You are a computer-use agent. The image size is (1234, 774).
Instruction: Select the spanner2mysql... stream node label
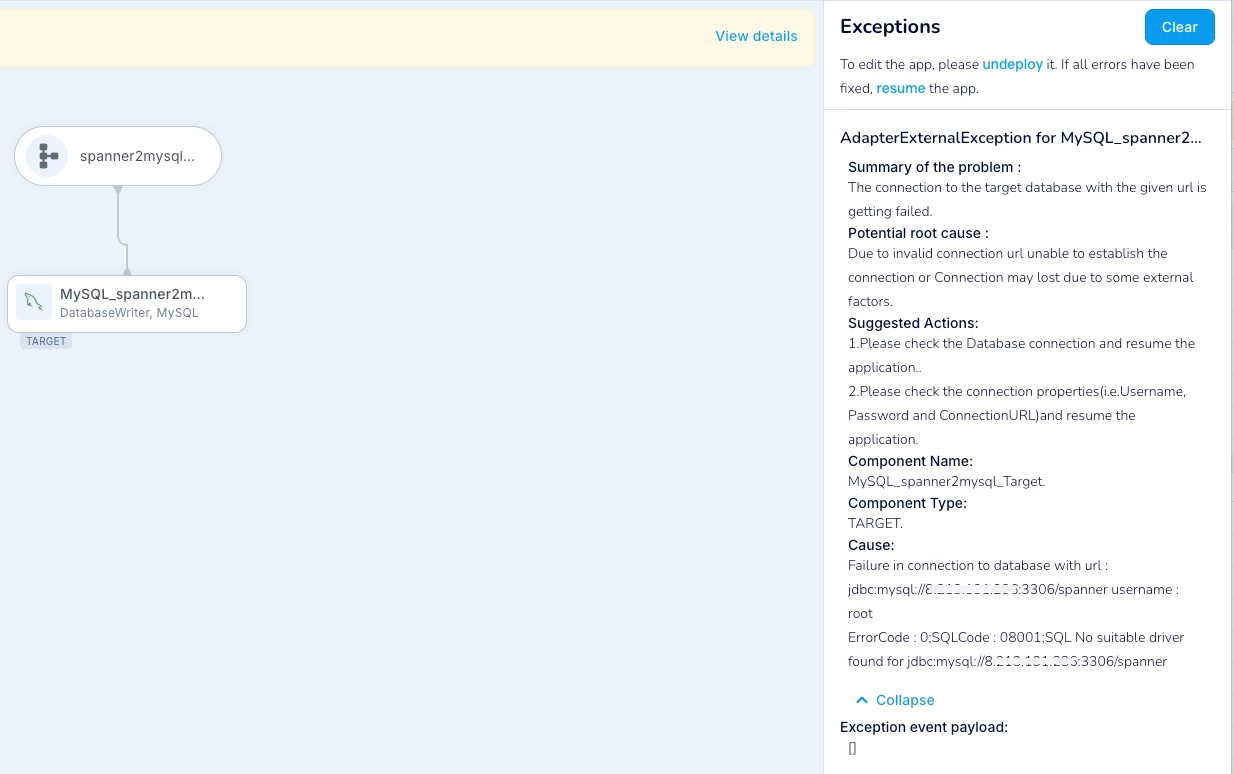[138, 156]
